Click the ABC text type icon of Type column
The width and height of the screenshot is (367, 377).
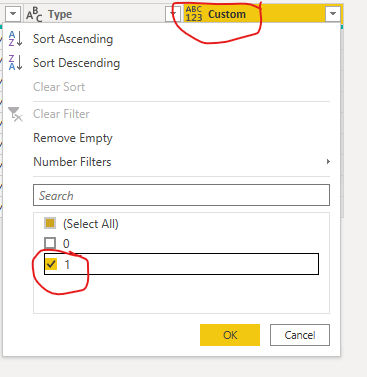[34, 15]
